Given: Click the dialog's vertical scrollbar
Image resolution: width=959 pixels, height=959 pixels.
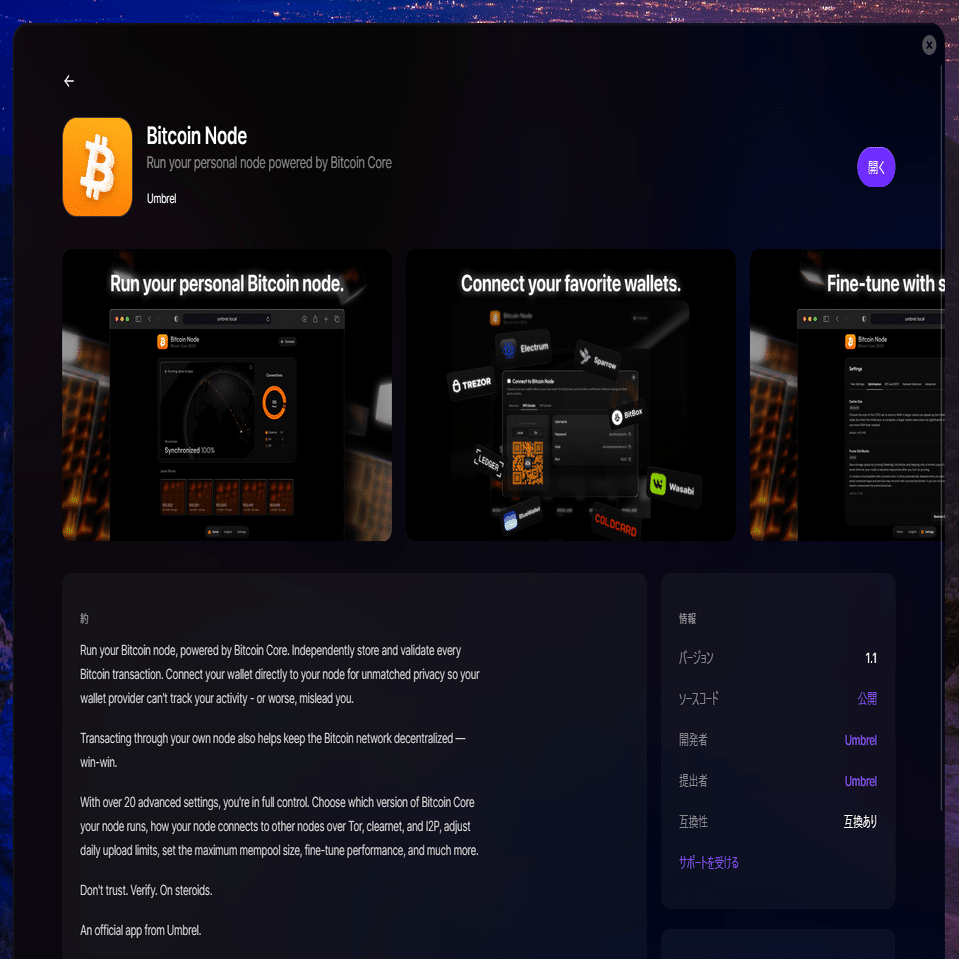Looking at the screenshot, I should (941, 437).
